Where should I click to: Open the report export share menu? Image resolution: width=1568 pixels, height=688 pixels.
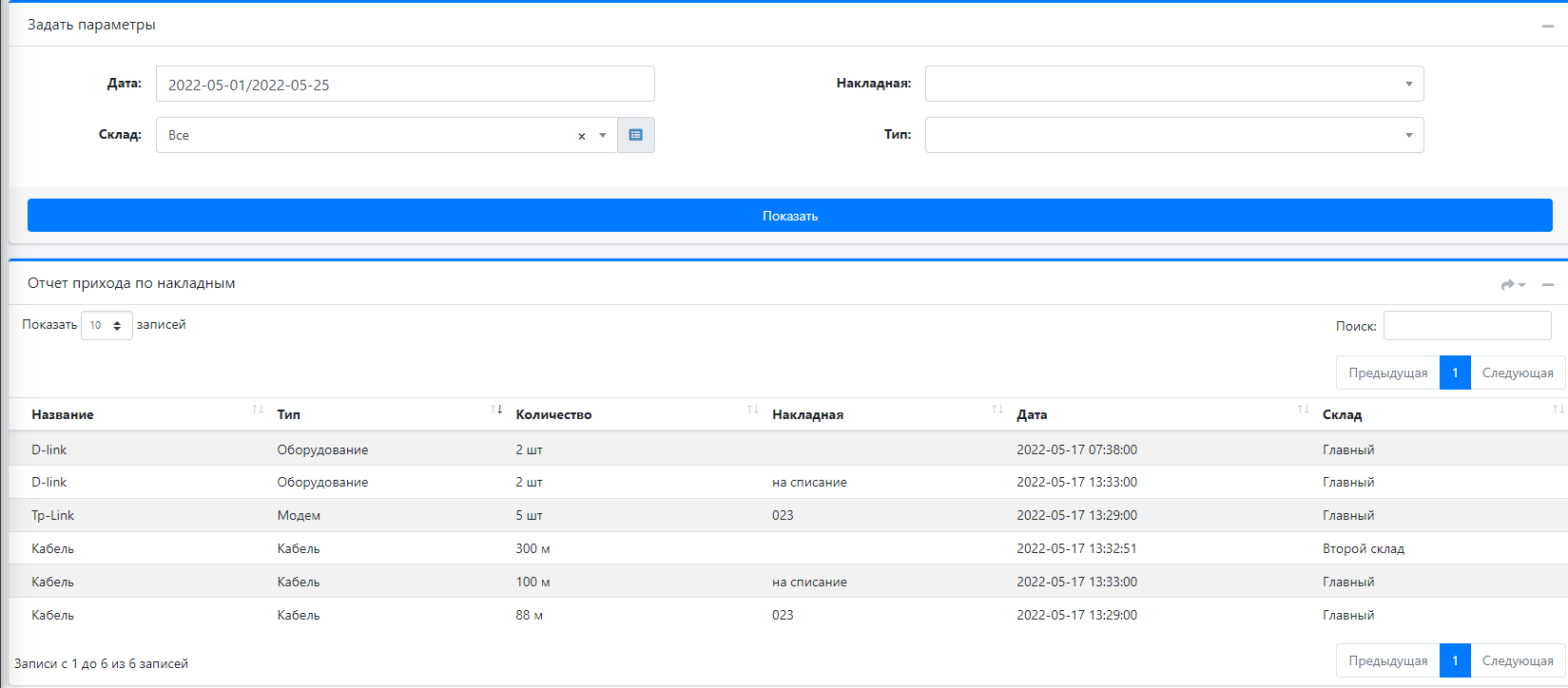click(x=1512, y=284)
